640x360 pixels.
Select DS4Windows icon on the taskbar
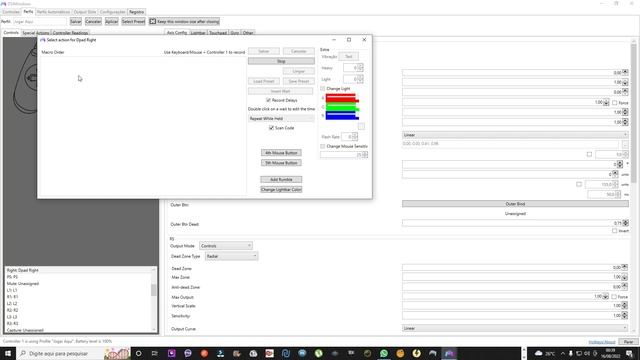coord(449,353)
